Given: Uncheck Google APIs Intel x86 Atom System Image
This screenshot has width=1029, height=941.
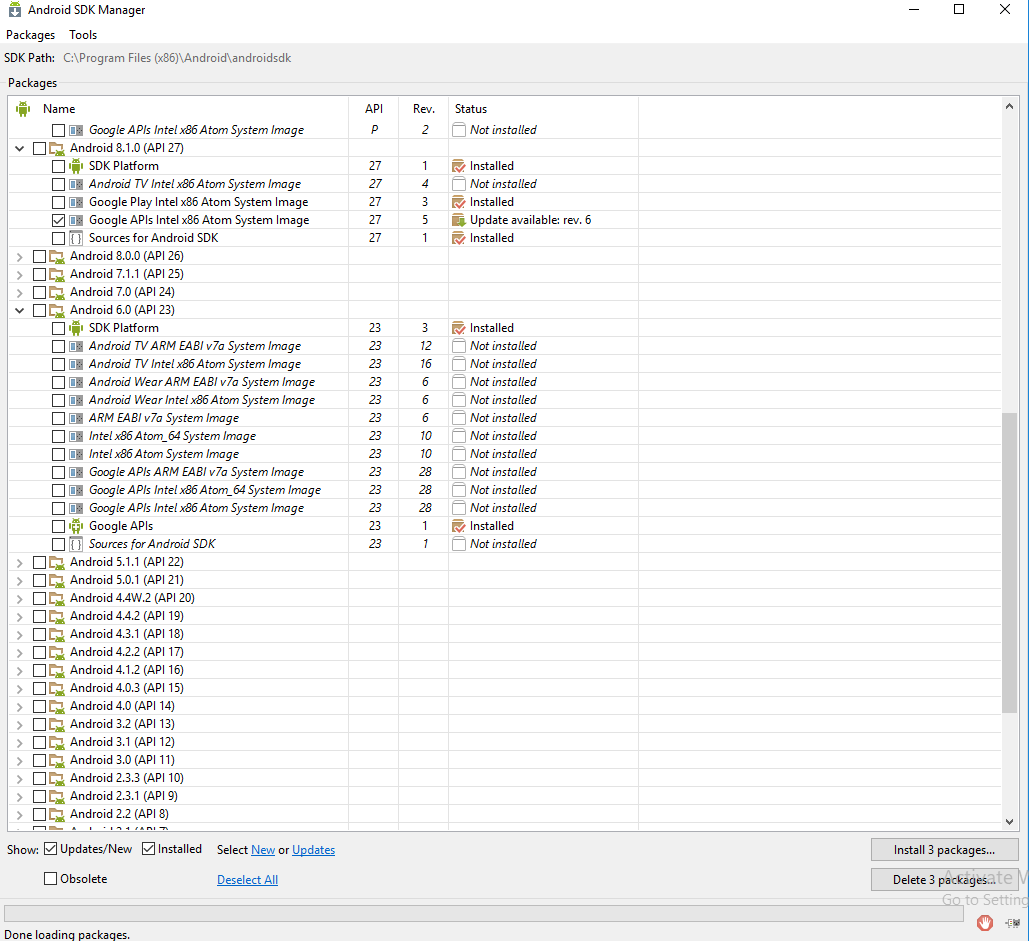Looking at the screenshot, I should [57, 219].
